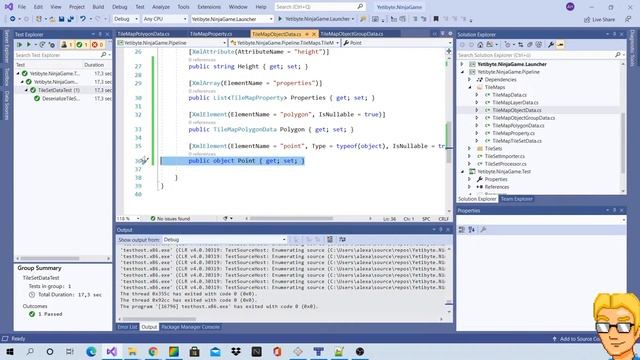Open the Analyze menu
The width and height of the screenshot is (640, 360).
coord(161,7)
